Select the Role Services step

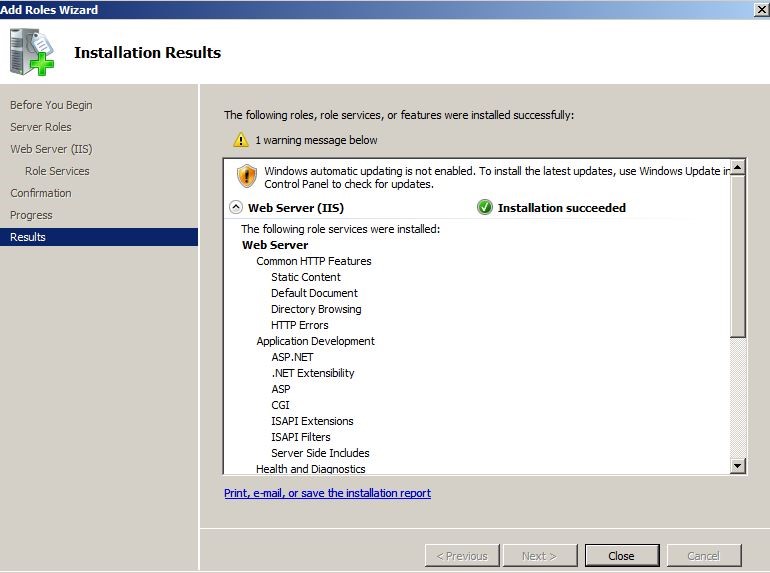(x=57, y=171)
